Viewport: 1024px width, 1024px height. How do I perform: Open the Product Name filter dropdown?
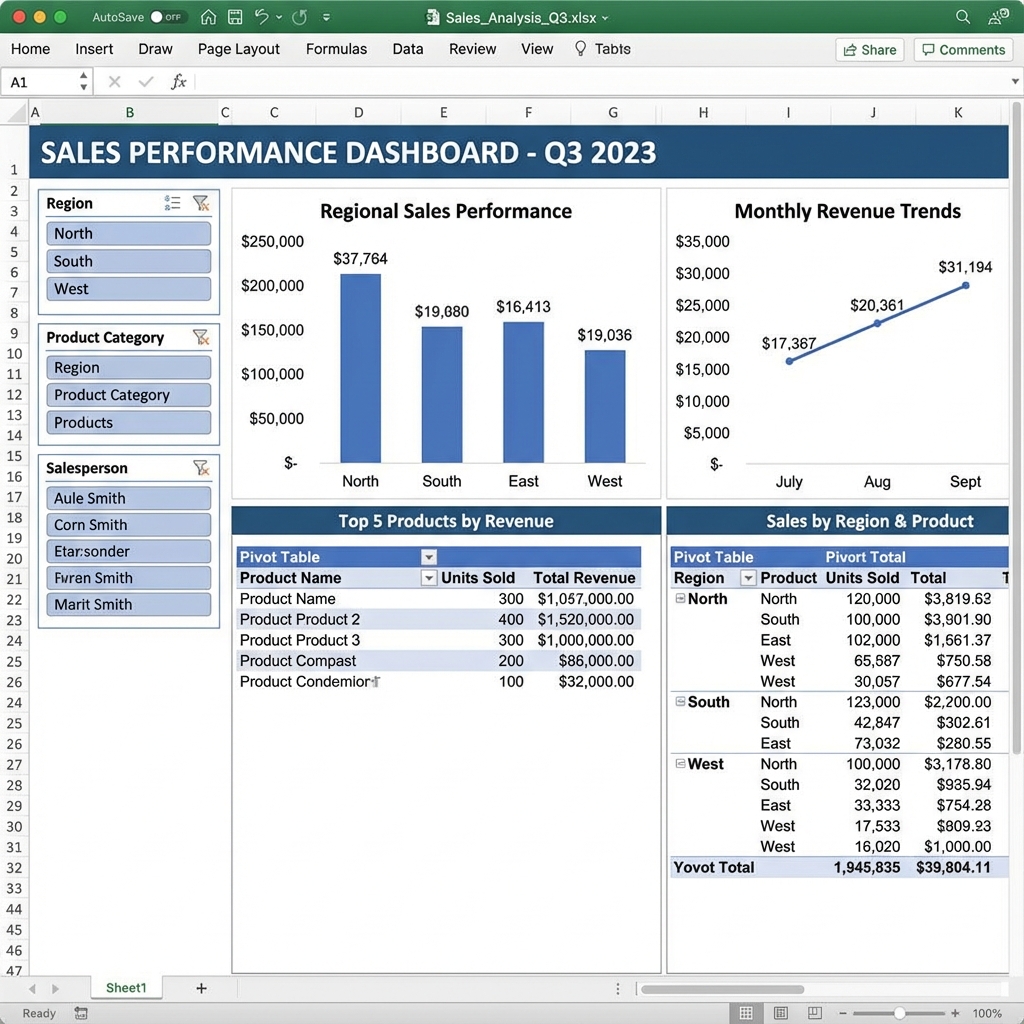[x=428, y=578]
